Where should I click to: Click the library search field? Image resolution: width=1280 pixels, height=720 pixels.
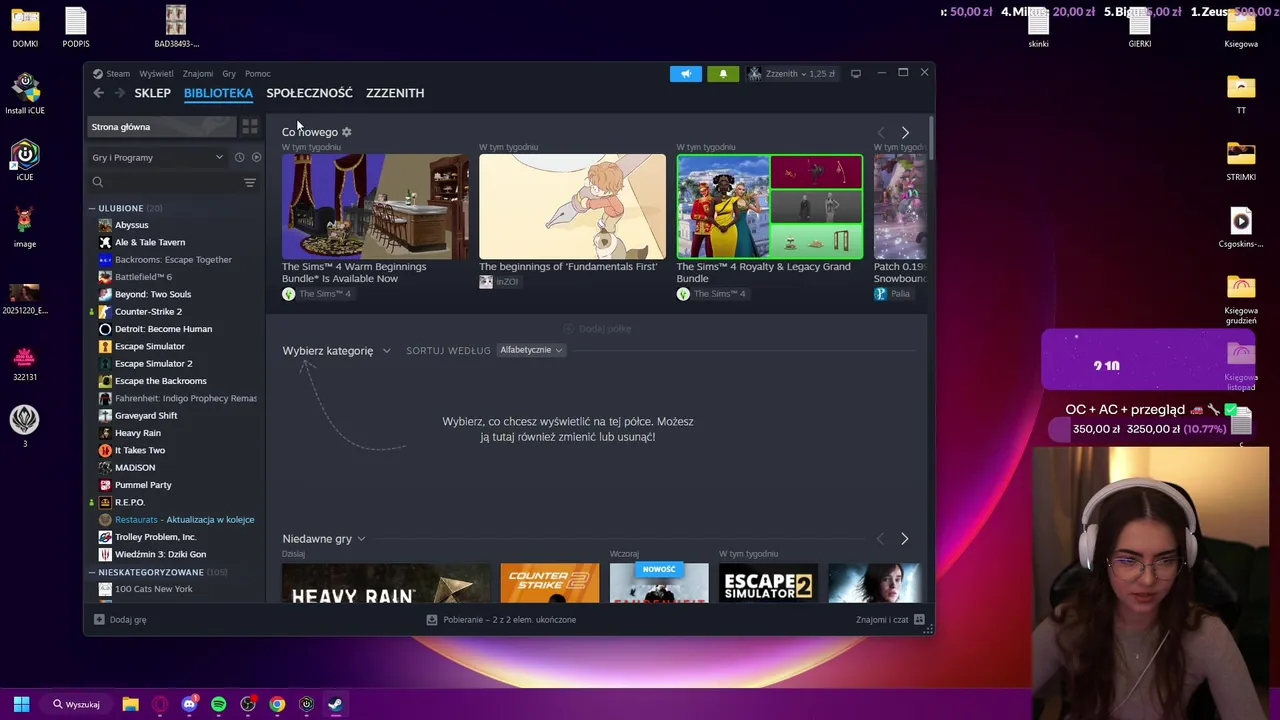click(163, 182)
